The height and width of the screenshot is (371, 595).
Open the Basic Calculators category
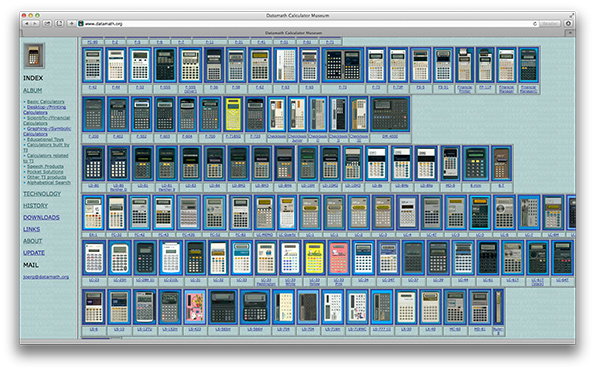[x=46, y=102]
